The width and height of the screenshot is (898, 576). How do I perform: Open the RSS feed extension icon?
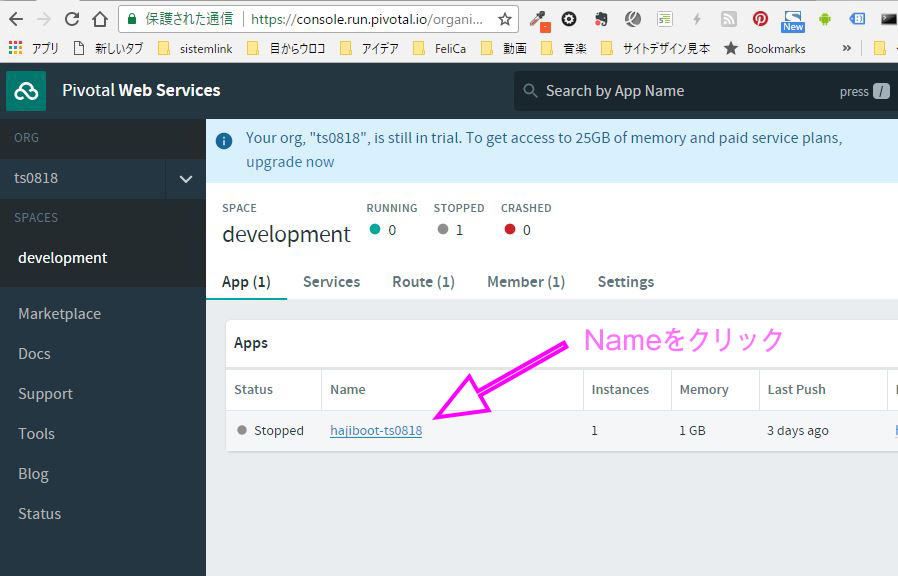point(728,19)
